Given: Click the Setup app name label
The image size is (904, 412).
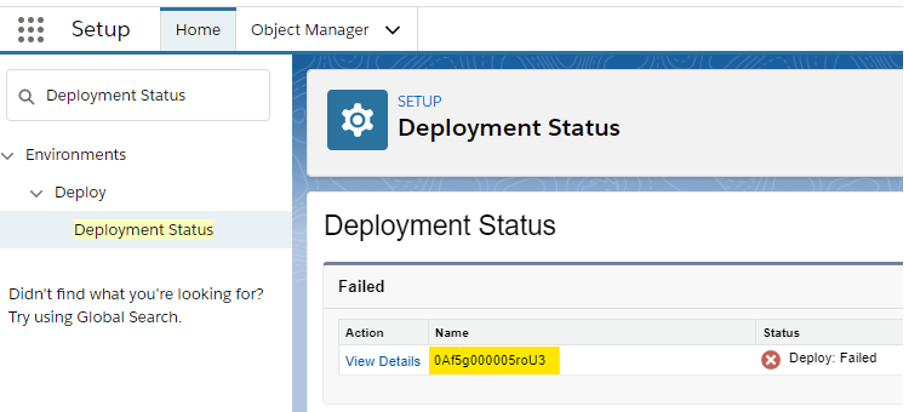Looking at the screenshot, I should (100, 29).
